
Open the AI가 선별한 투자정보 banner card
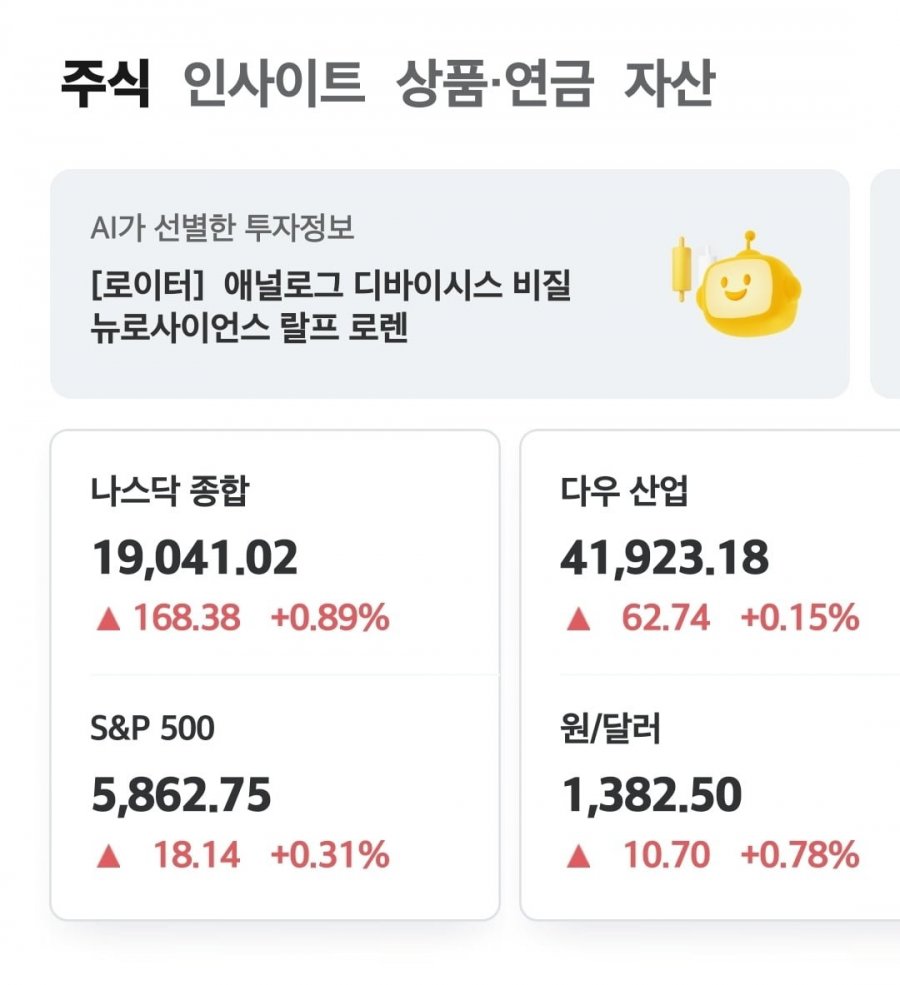pyautogui.click(x=450, y=283)
